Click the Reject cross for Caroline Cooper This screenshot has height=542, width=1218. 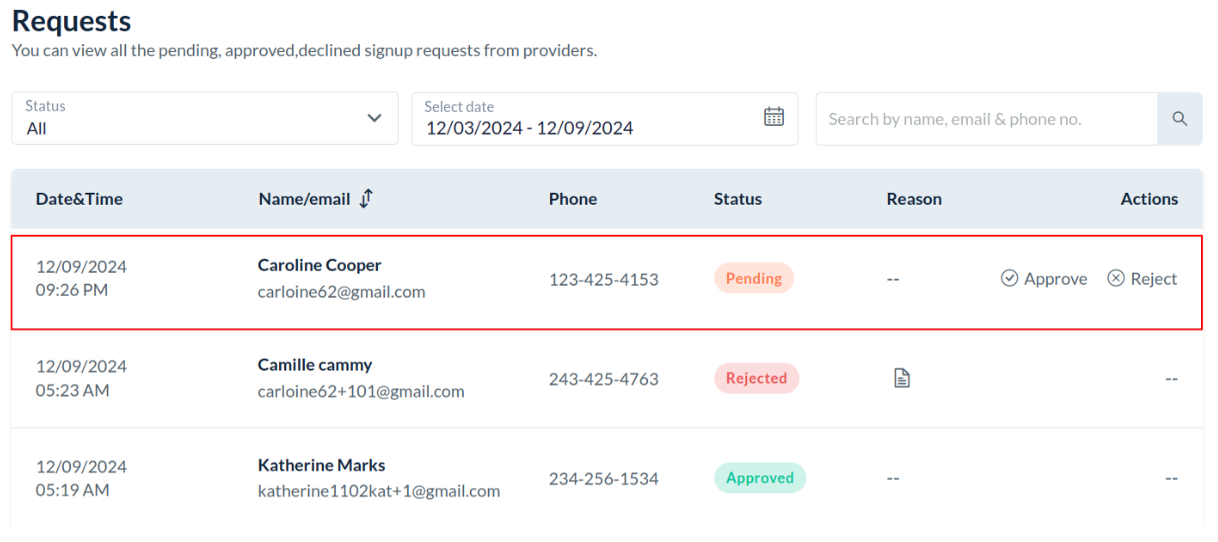coord(1116,279)
